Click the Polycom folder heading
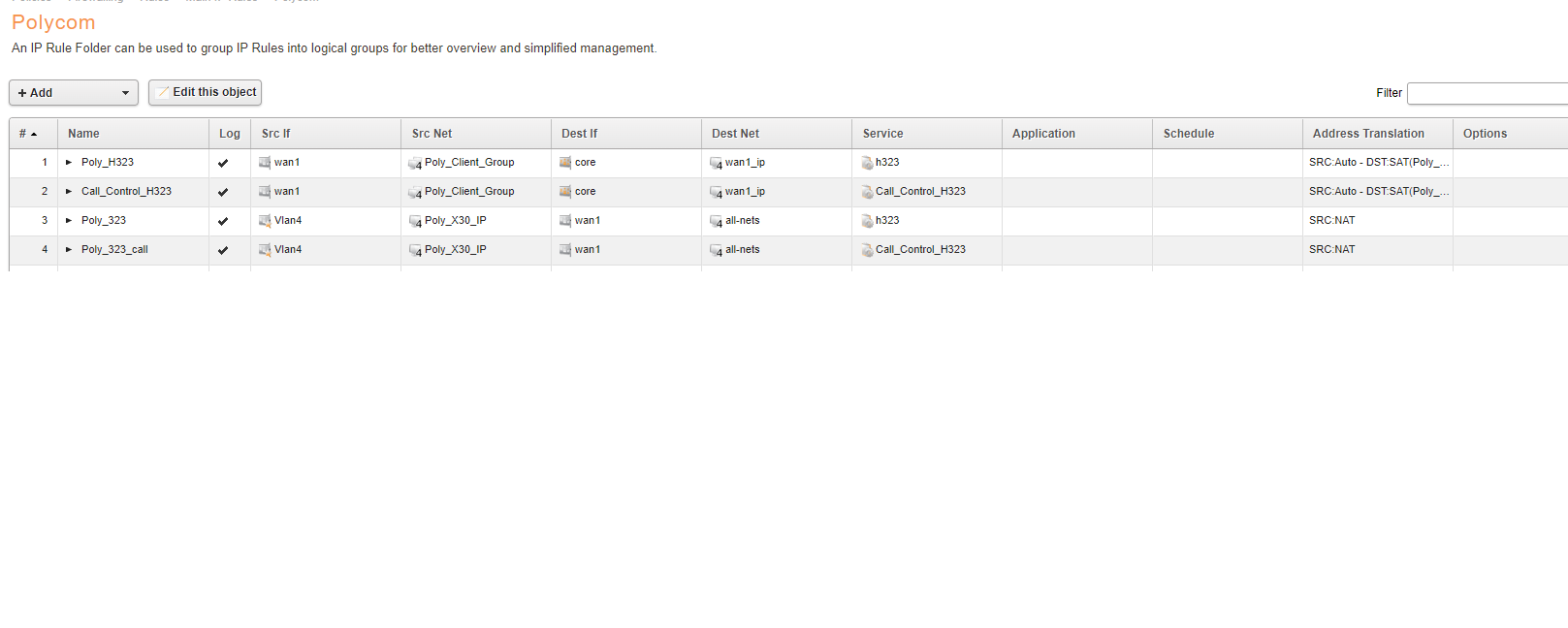 [53, 22]
